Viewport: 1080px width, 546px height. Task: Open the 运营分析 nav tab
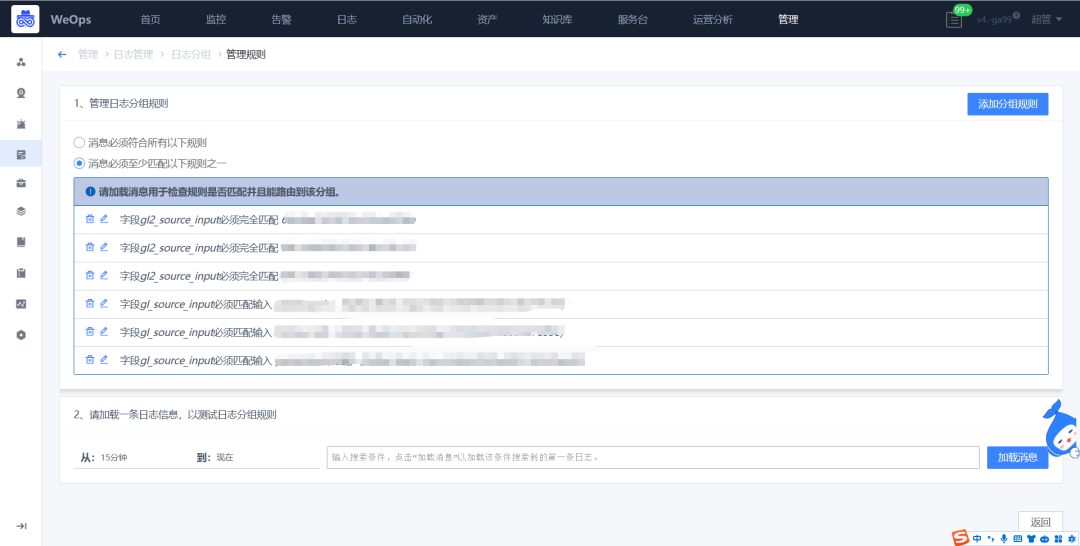click(x=713, y=20)
